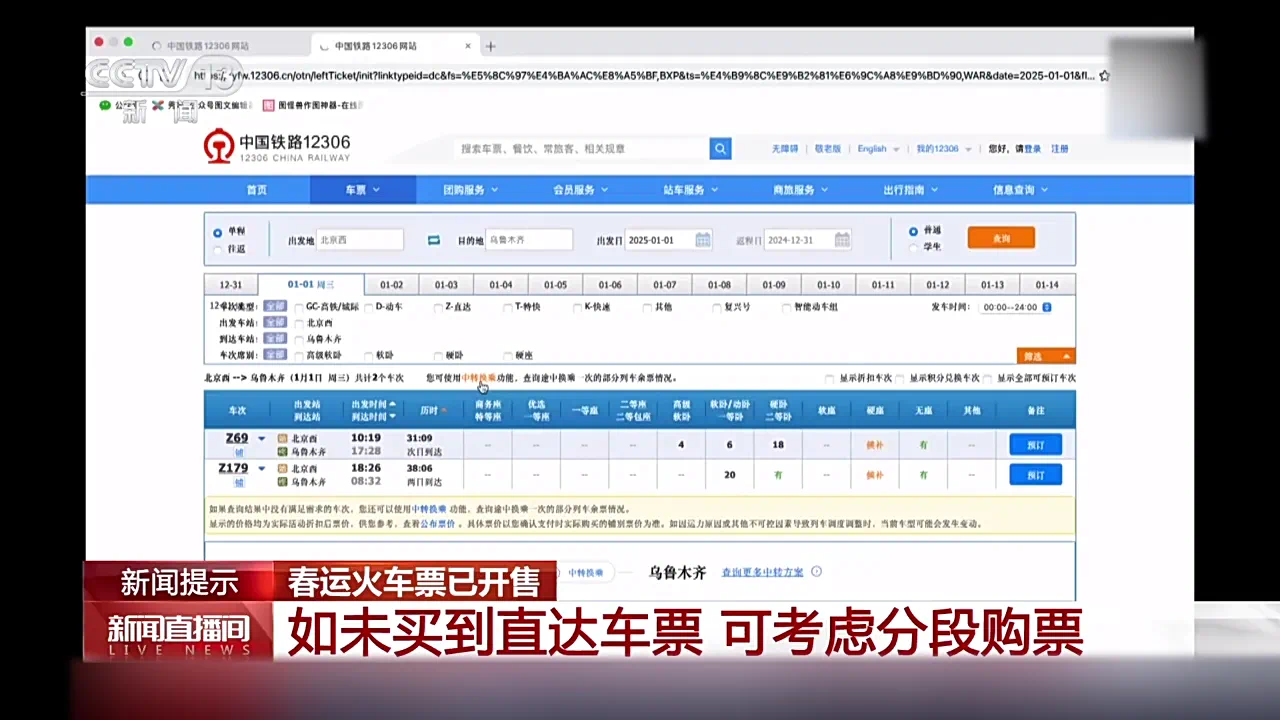
Task: Swap departure and destination stations icon
Action: tap(432, 240)
